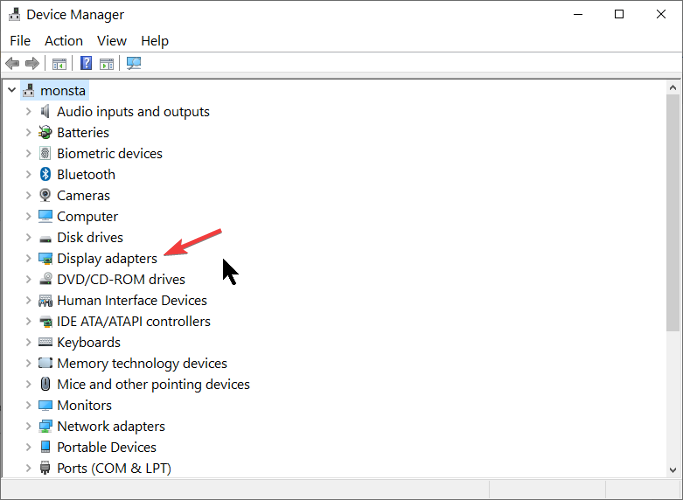The height and width of the screenshot is (500, 683).
Task: Click the Bluetooth device category icon
Action: tap(45, 174)
